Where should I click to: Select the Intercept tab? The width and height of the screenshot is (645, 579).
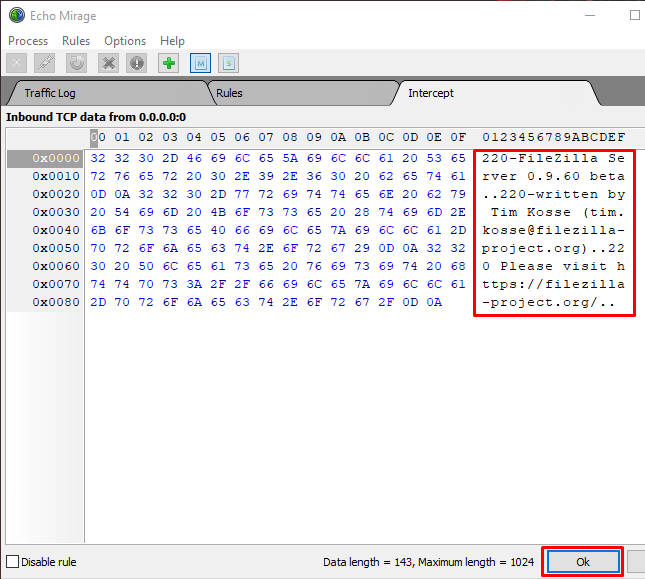(496, 93)
